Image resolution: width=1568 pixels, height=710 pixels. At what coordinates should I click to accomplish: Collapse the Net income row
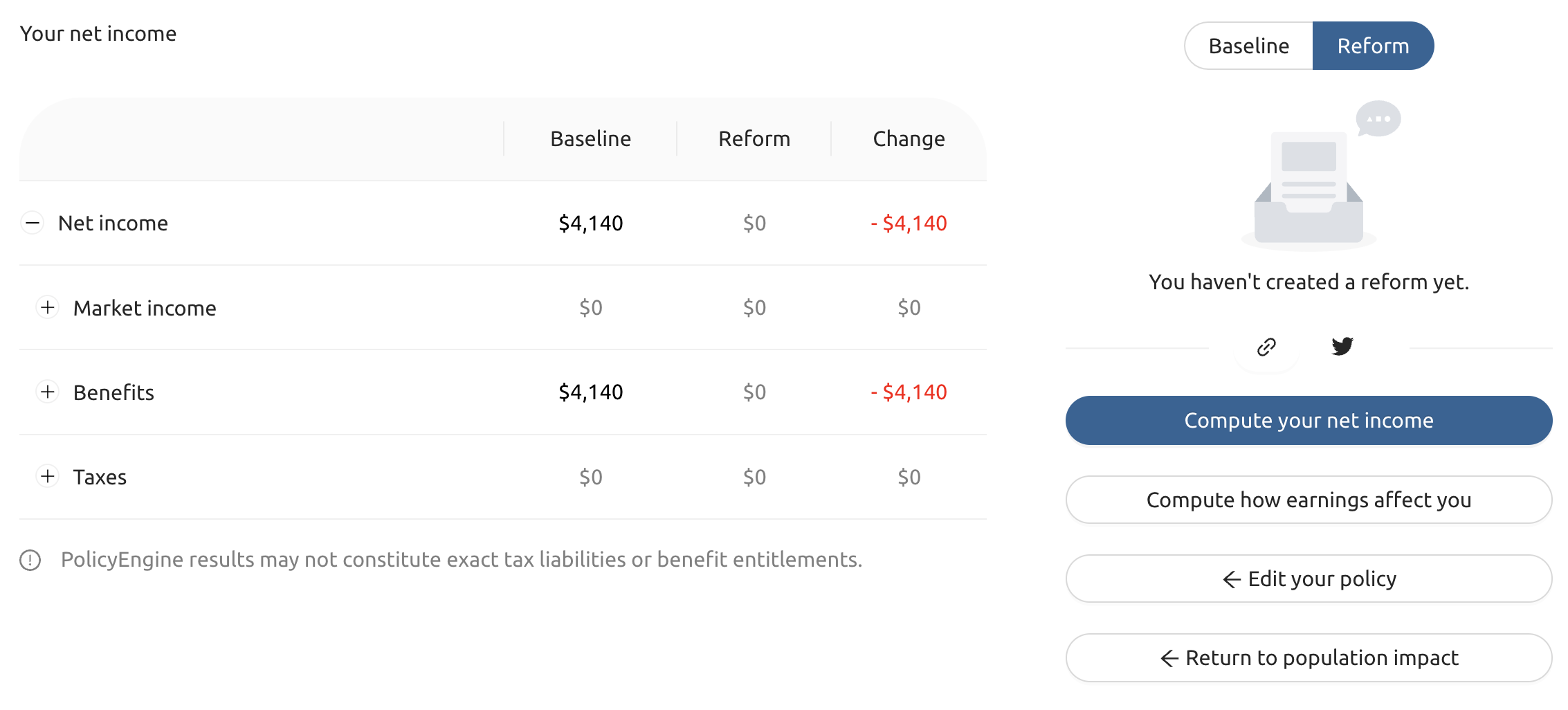tap(32, 223)
